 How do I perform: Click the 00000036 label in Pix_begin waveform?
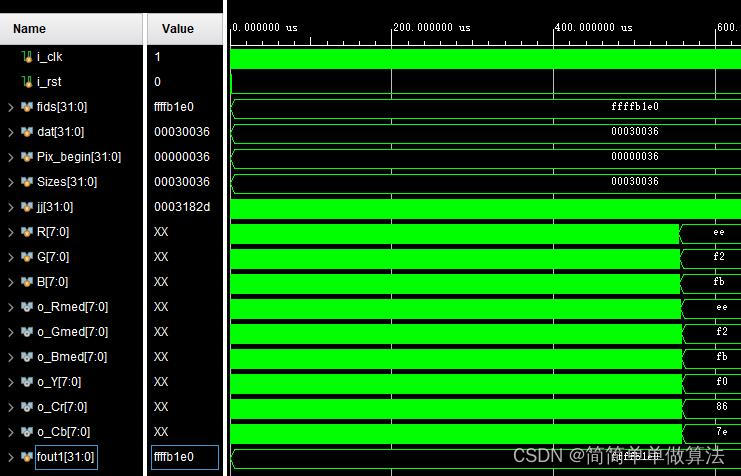click(635, 156)
